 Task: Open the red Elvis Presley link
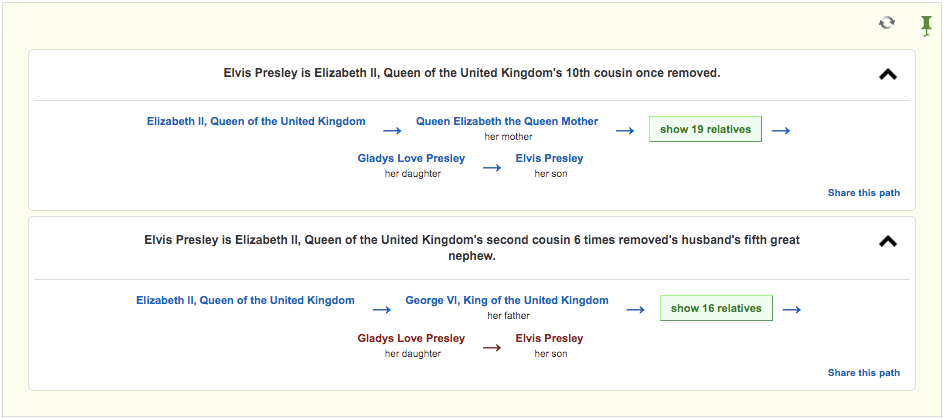point(549,338)
